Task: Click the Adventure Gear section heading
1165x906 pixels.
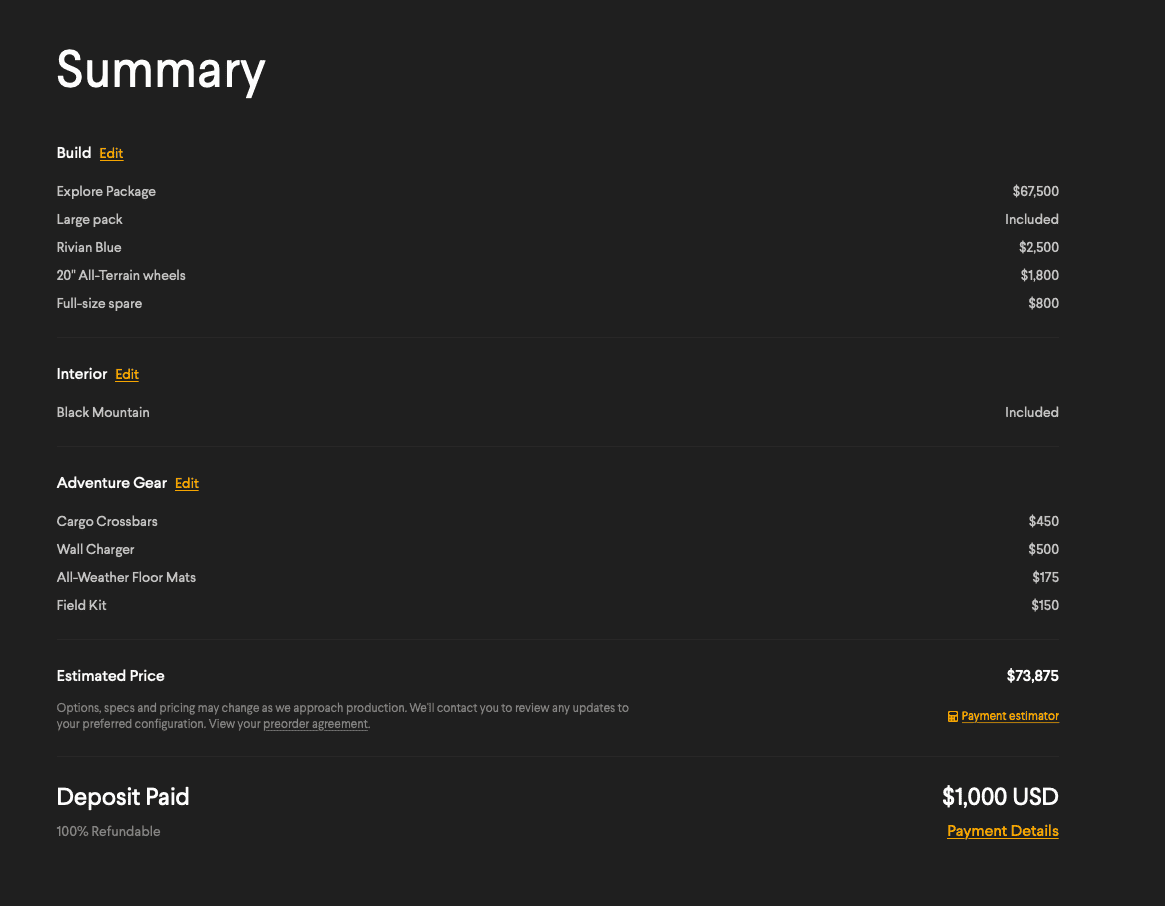Action: pyautogui.click(x=111, y=482)
